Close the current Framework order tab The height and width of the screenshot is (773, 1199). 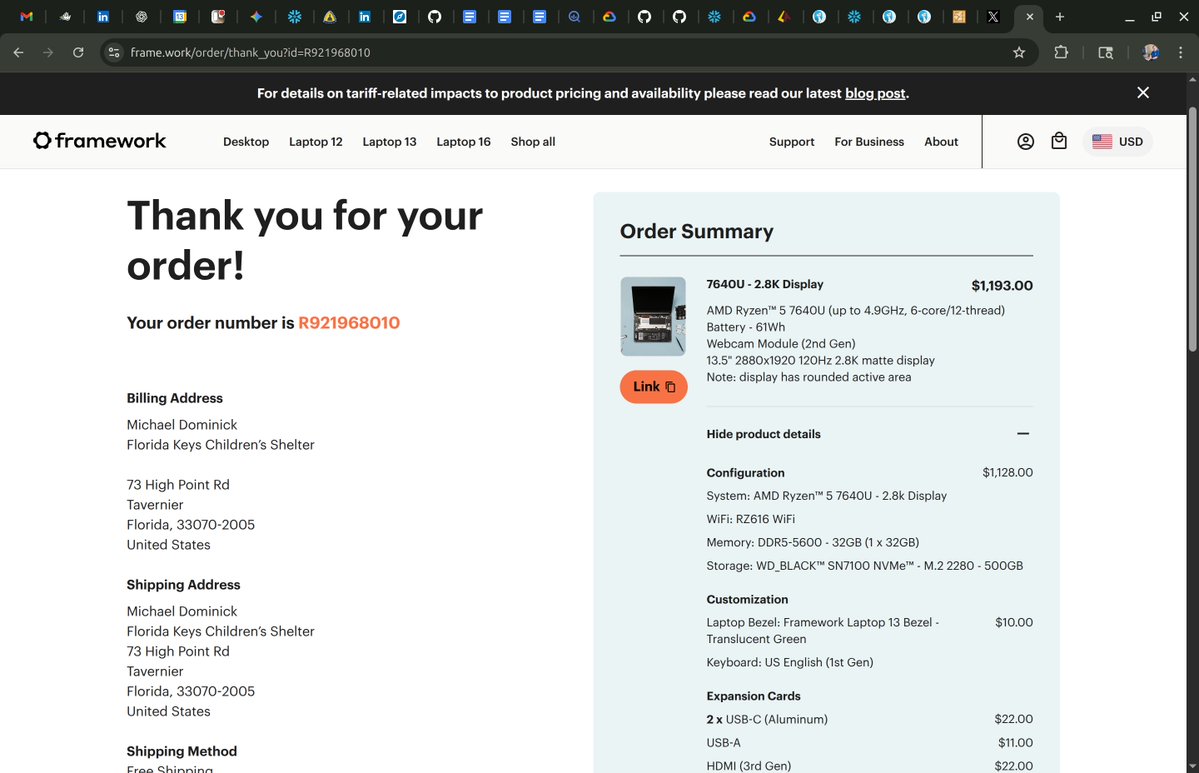pyautogui.click(x=1030, y=17)
